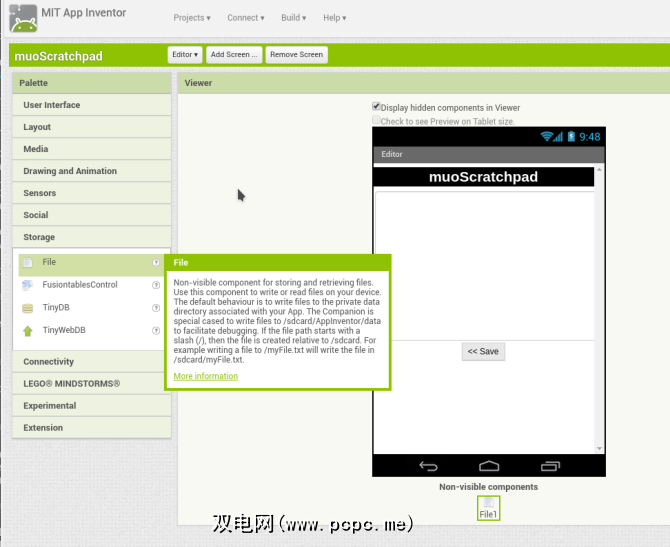
Task: Click the Add Screen button
Action: coord(234,55)
